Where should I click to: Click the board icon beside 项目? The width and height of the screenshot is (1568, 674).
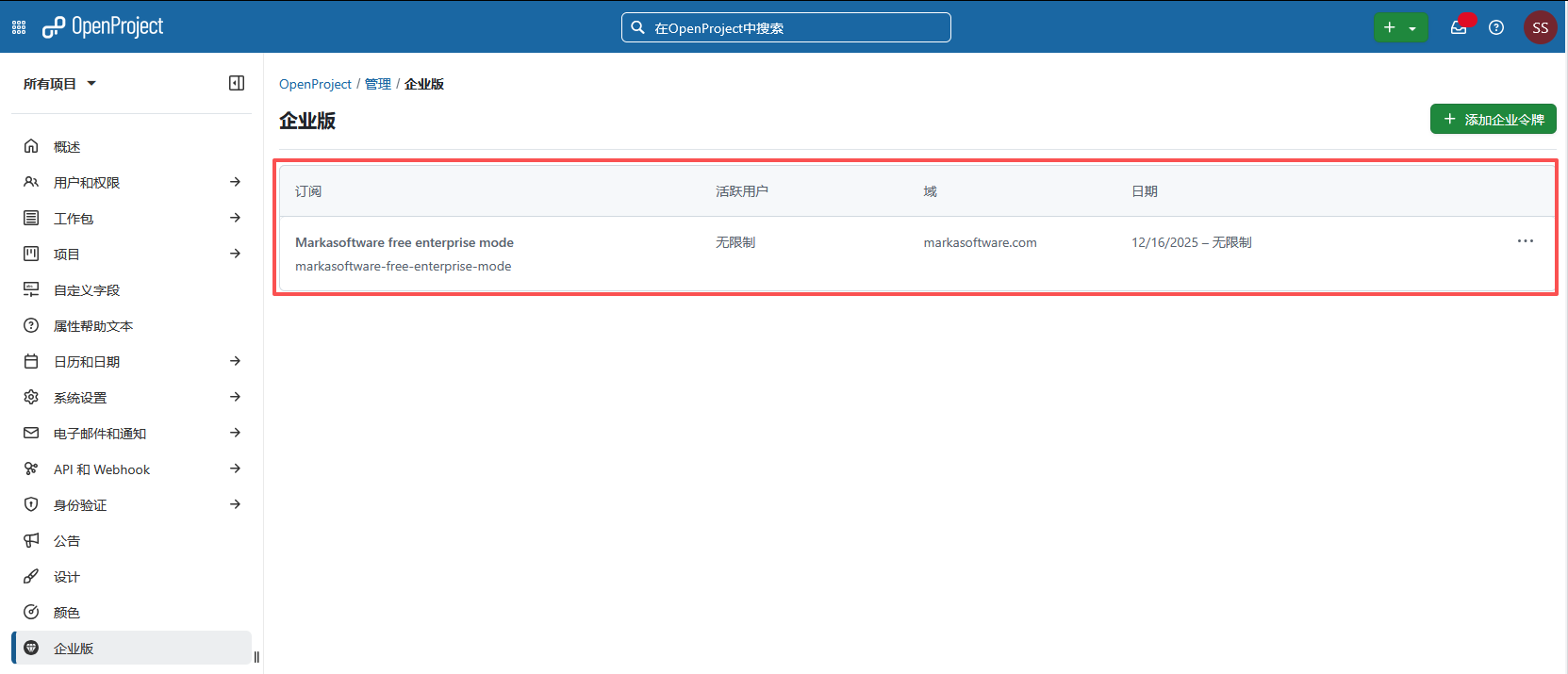(31, 254)
